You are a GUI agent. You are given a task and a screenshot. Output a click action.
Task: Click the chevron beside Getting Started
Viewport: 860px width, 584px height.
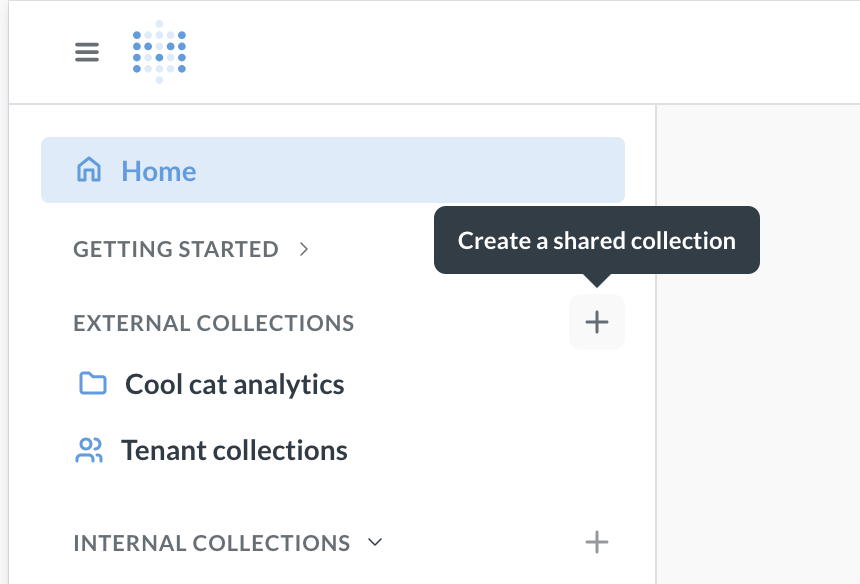(303, 249)
